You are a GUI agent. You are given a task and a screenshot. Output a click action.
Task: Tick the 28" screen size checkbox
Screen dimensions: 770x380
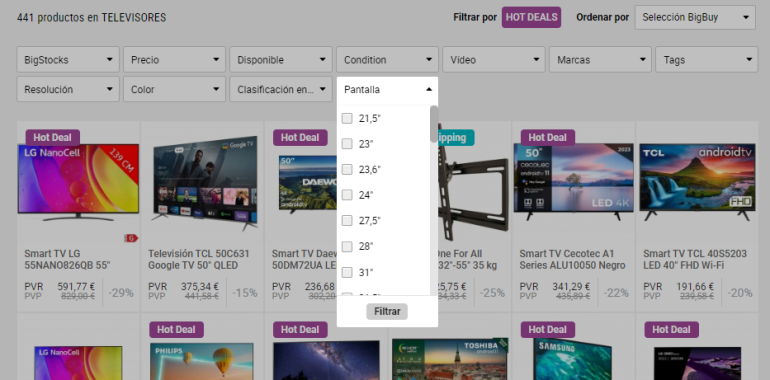click(347, 246)
